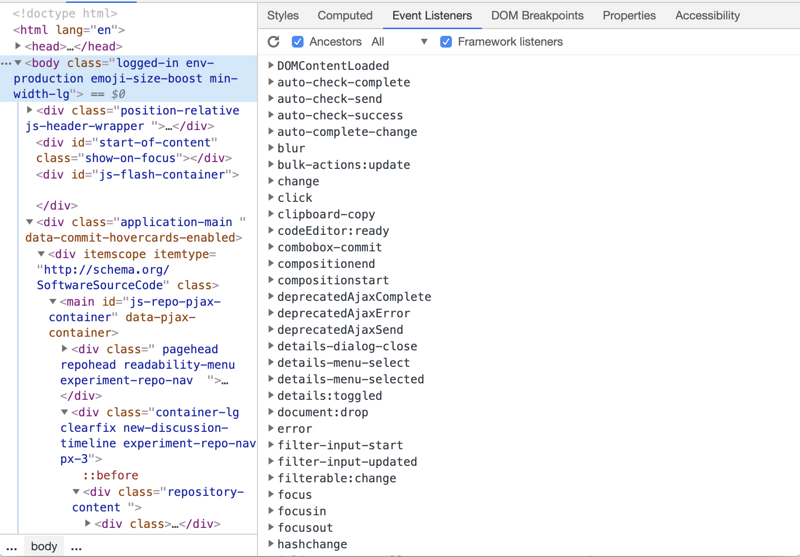Expand the DOMContentLoaded event listener
The image size is (800, 557).
tap(272, 66)
